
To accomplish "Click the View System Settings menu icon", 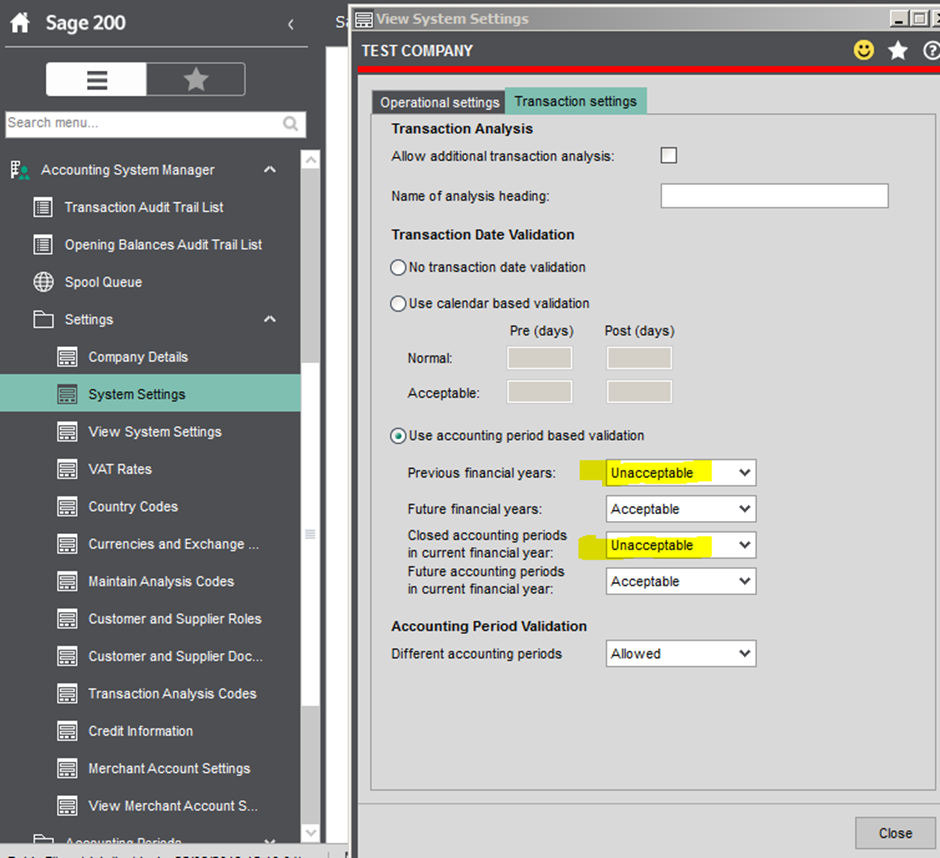I will coord(67,432).
